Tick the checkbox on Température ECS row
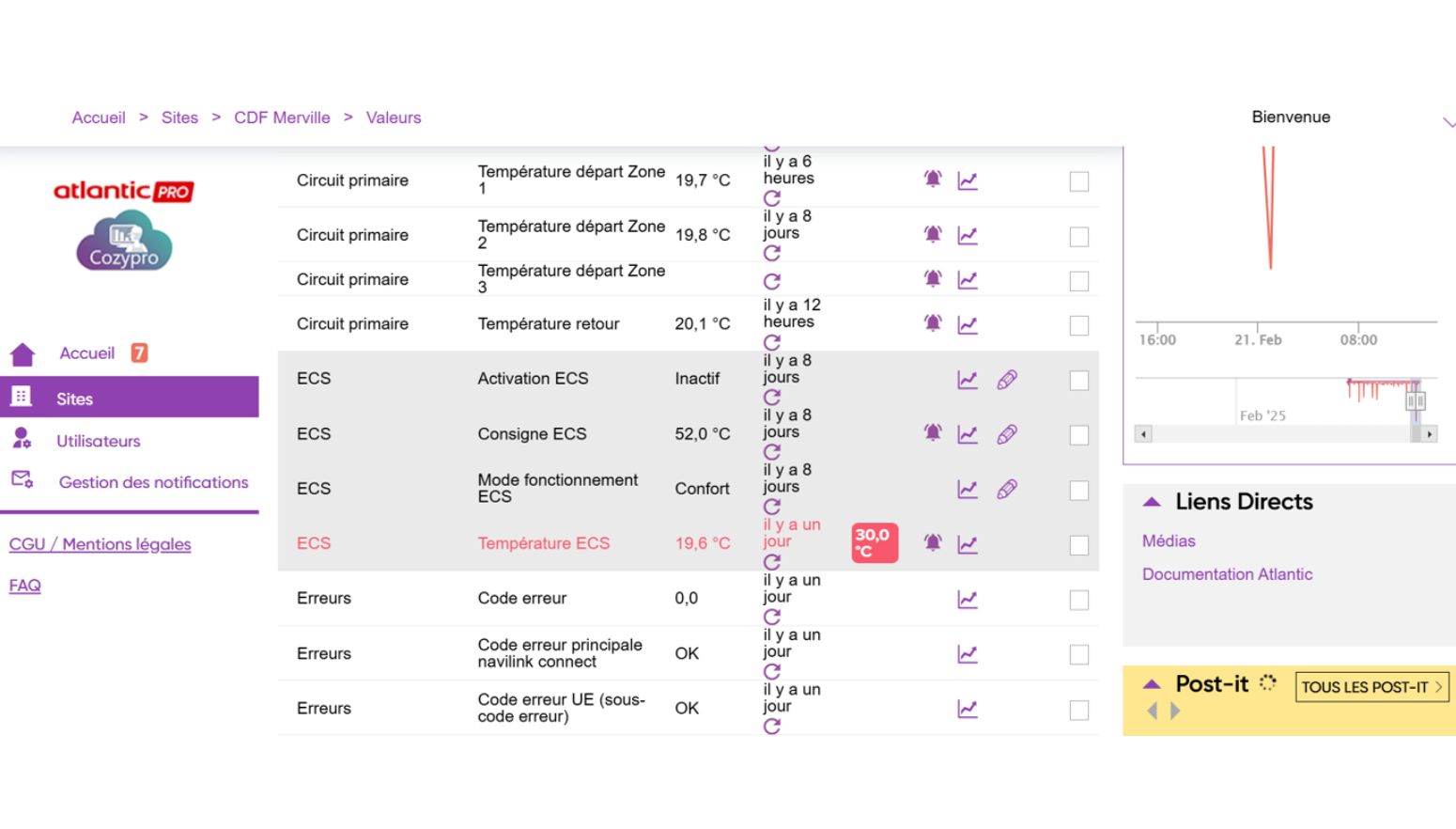This screenshot has width=1456, height=829. click(x=1079, y=545)
